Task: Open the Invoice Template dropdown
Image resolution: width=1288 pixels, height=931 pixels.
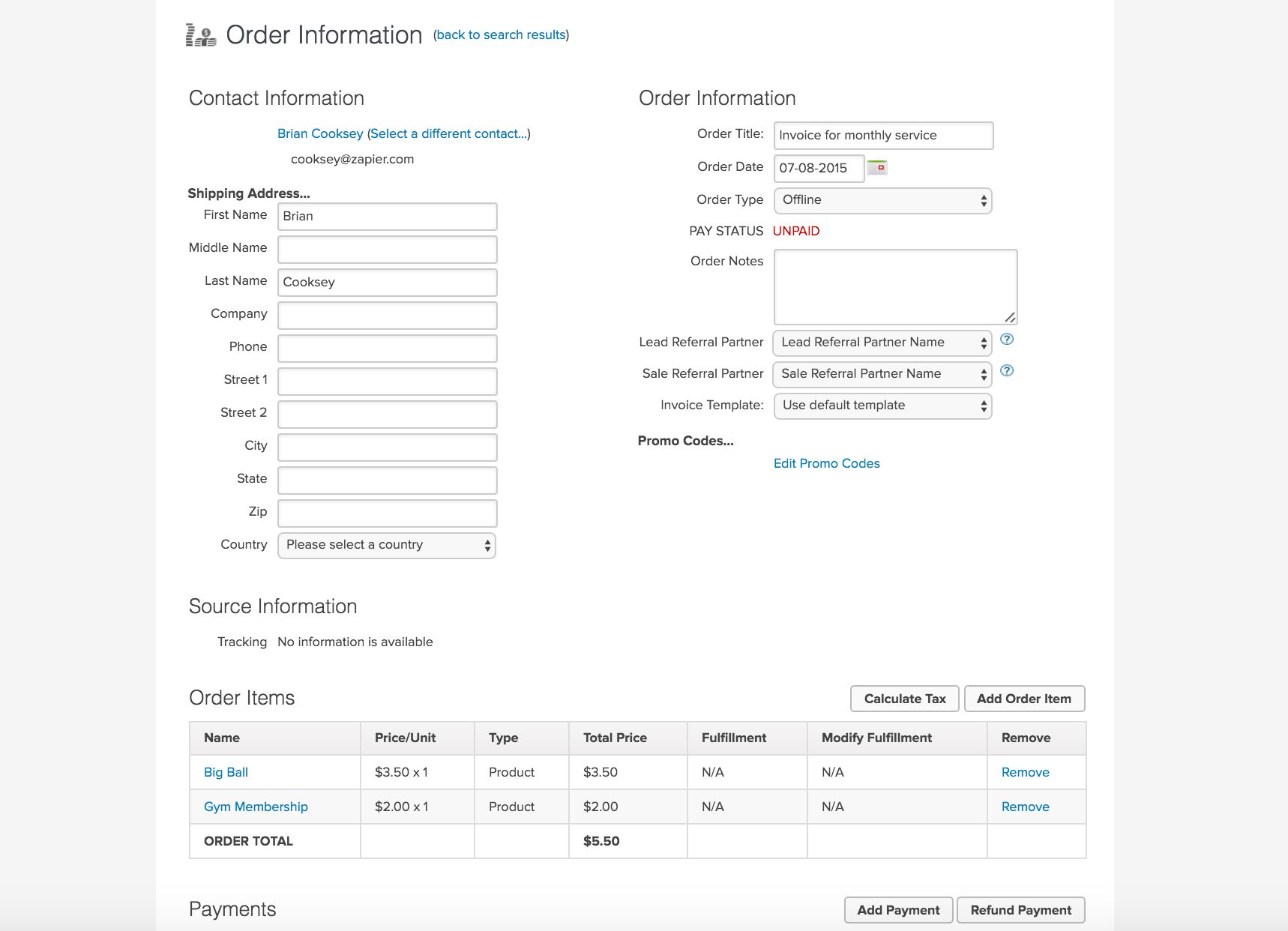Action: tap(882, 406)
